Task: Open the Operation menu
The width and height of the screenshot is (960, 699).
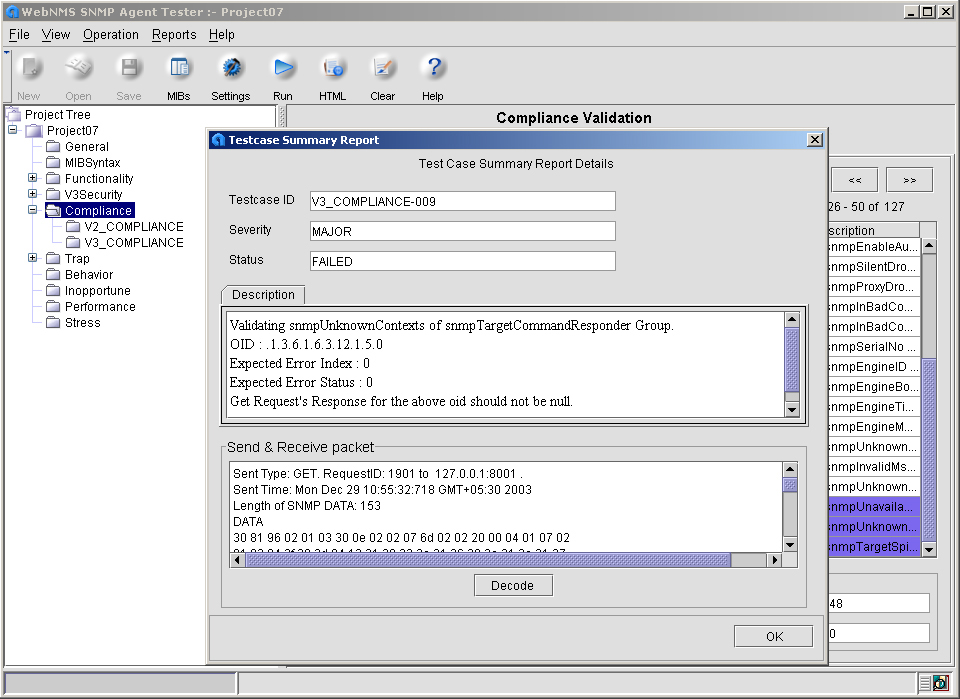Action: tap(111, 35)
